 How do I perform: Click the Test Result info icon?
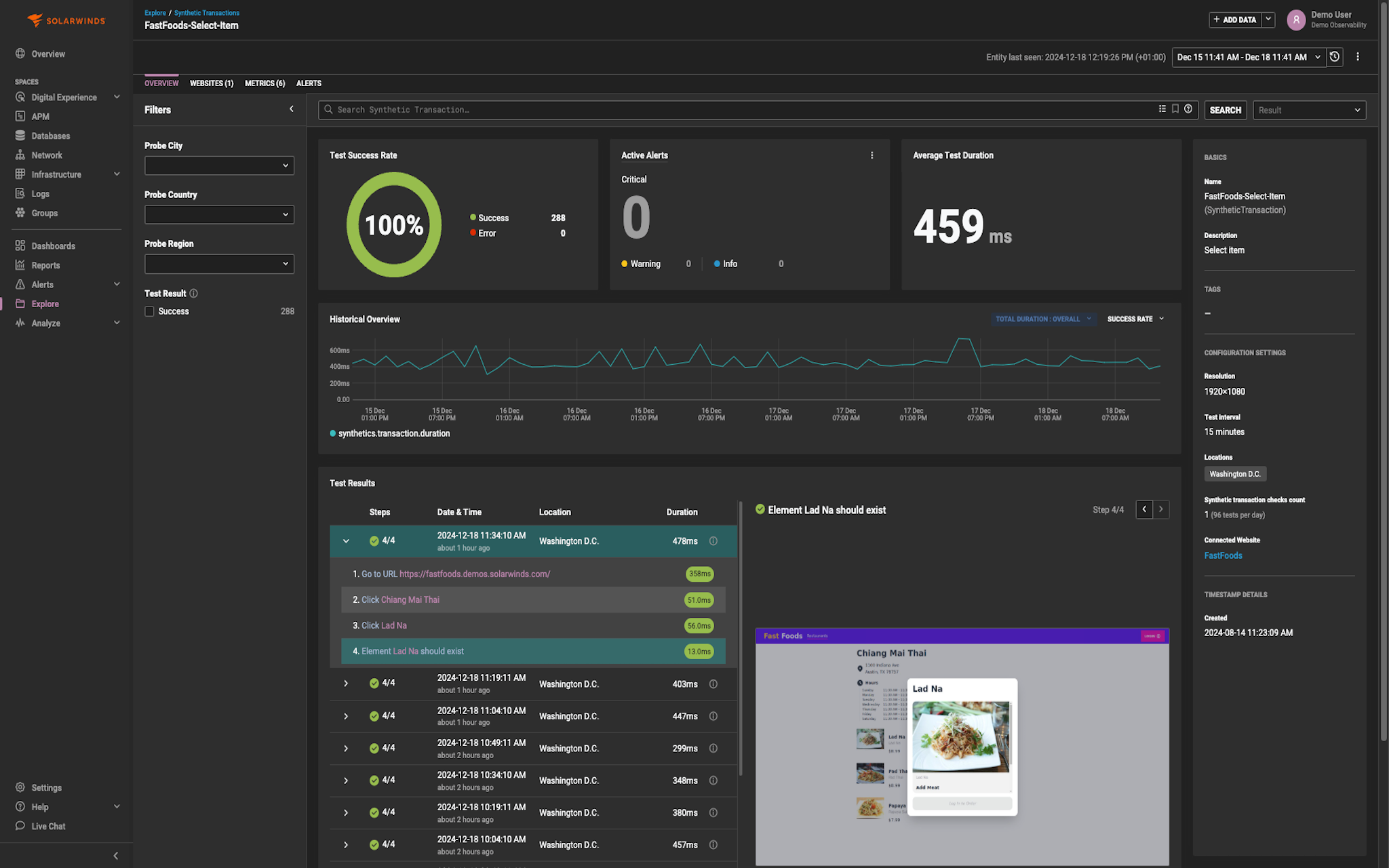point(194,294)
